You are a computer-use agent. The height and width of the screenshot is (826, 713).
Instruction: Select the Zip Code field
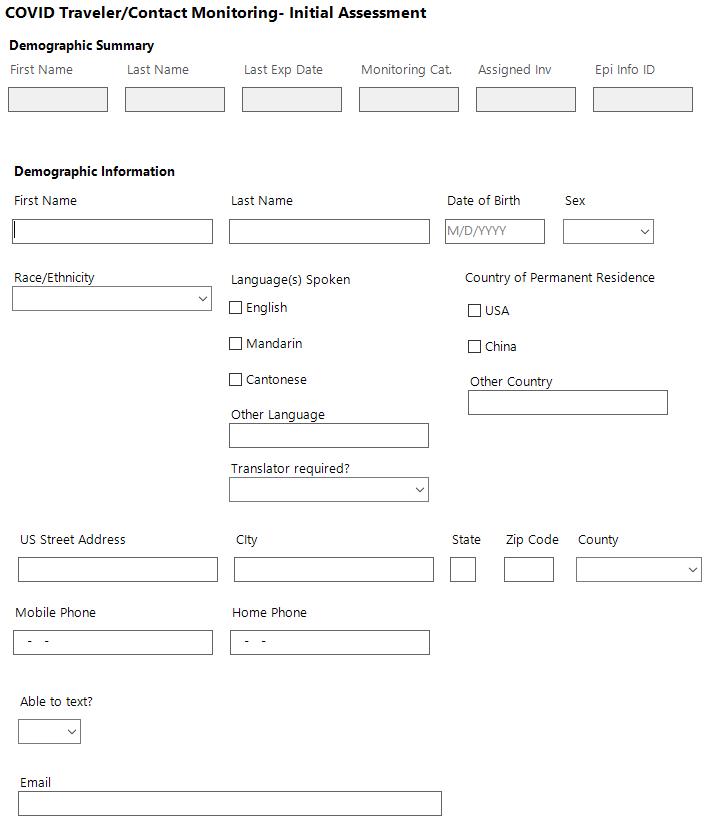529,570
